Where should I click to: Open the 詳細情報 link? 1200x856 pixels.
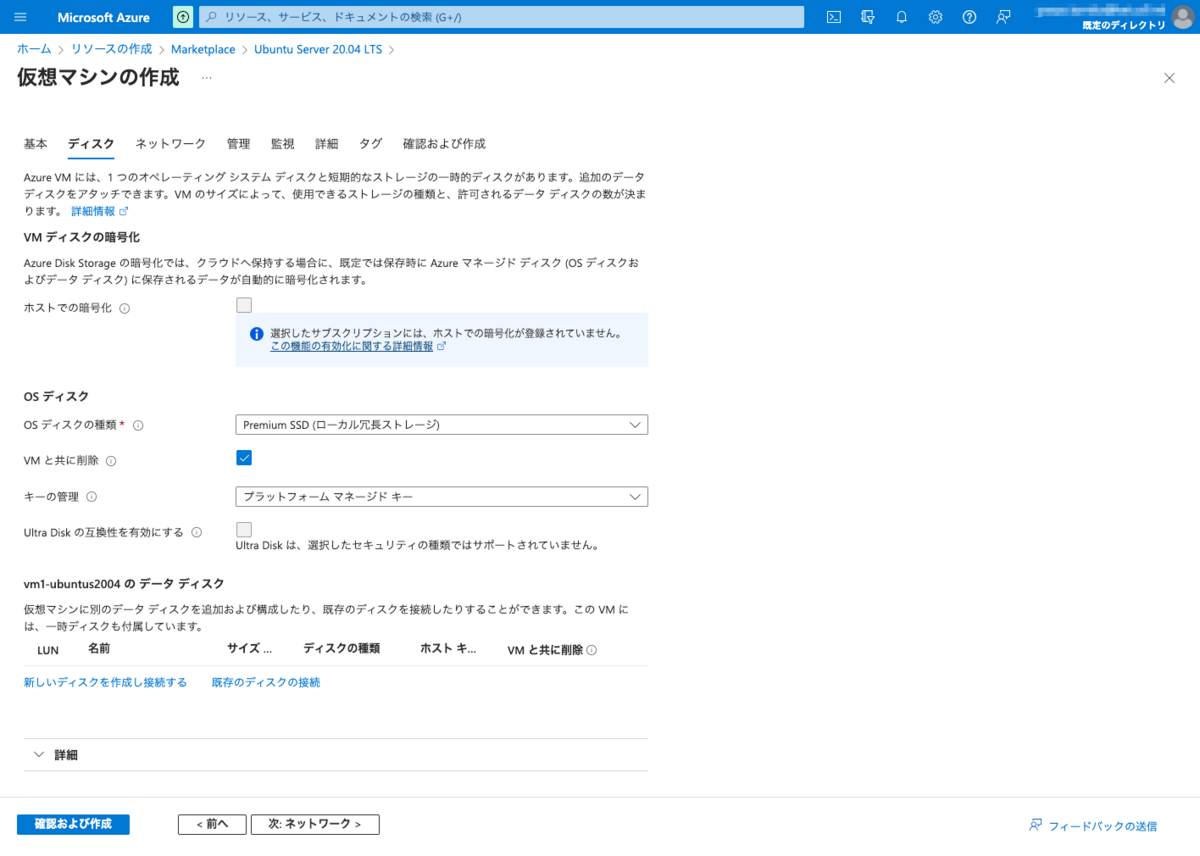pos(93,212)
